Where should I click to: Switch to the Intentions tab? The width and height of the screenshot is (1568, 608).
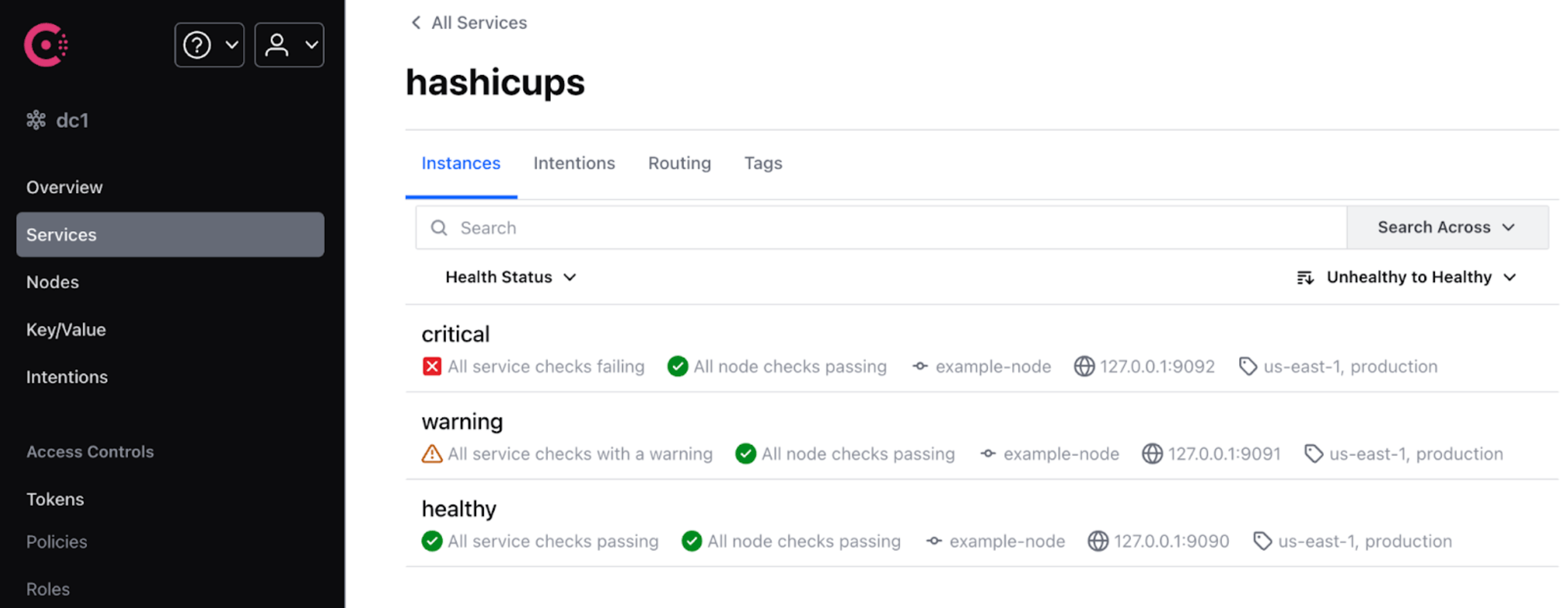point(574,163)
